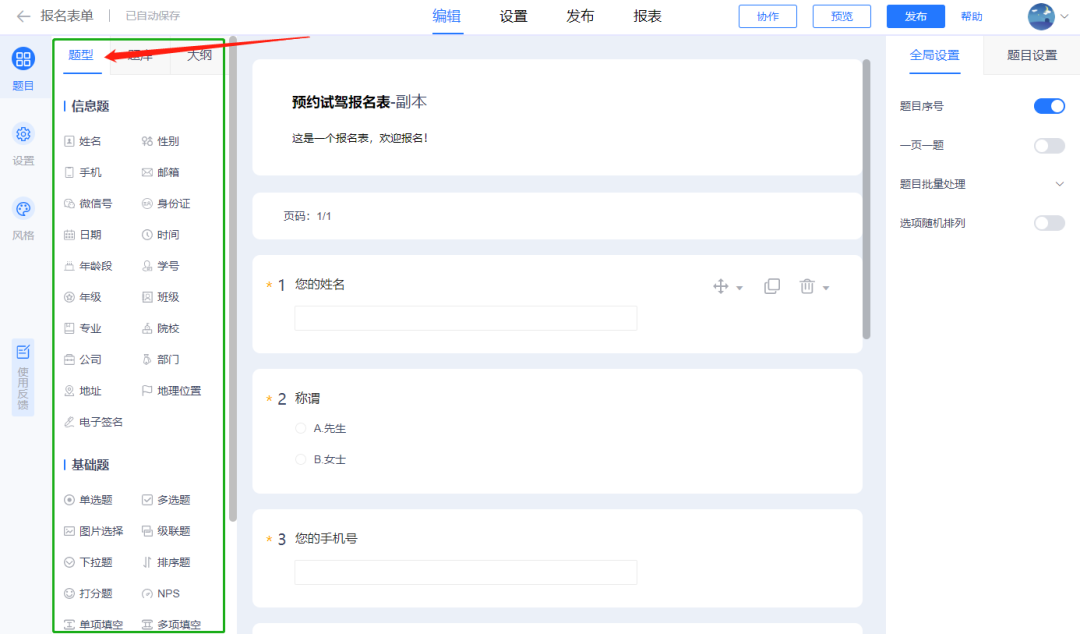
Task: Switch to the 报表 top tab
Action: coord(647,16)
